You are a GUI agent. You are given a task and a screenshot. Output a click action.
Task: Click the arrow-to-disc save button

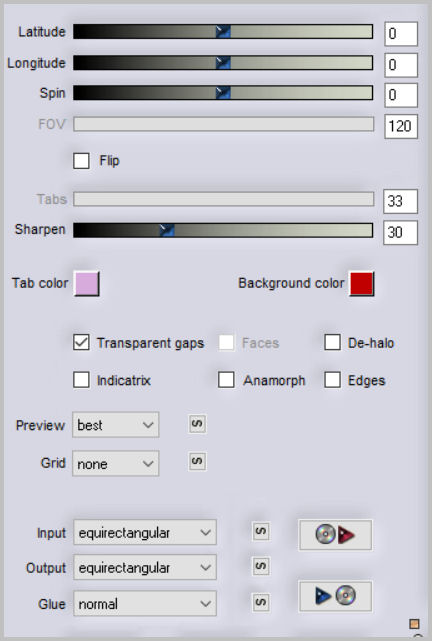335,596
